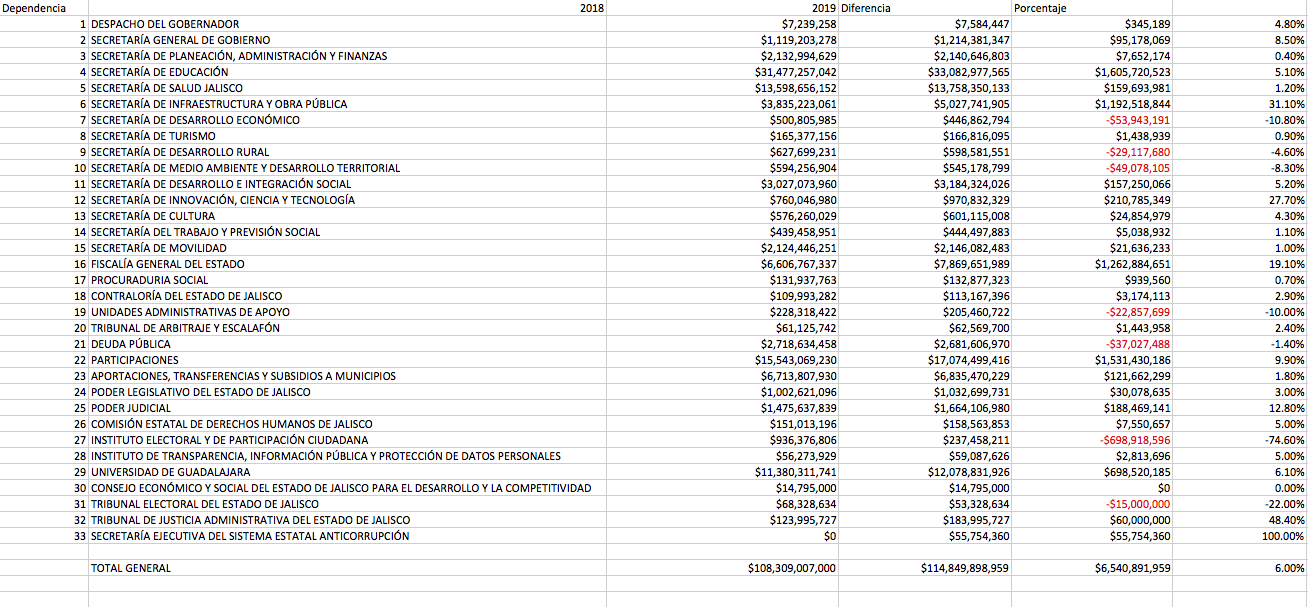Image resolution: width=1308 pixels, height=607 pixels.
Task: Click the red value -$698,918,596
Action: (x=1092, y=440)
